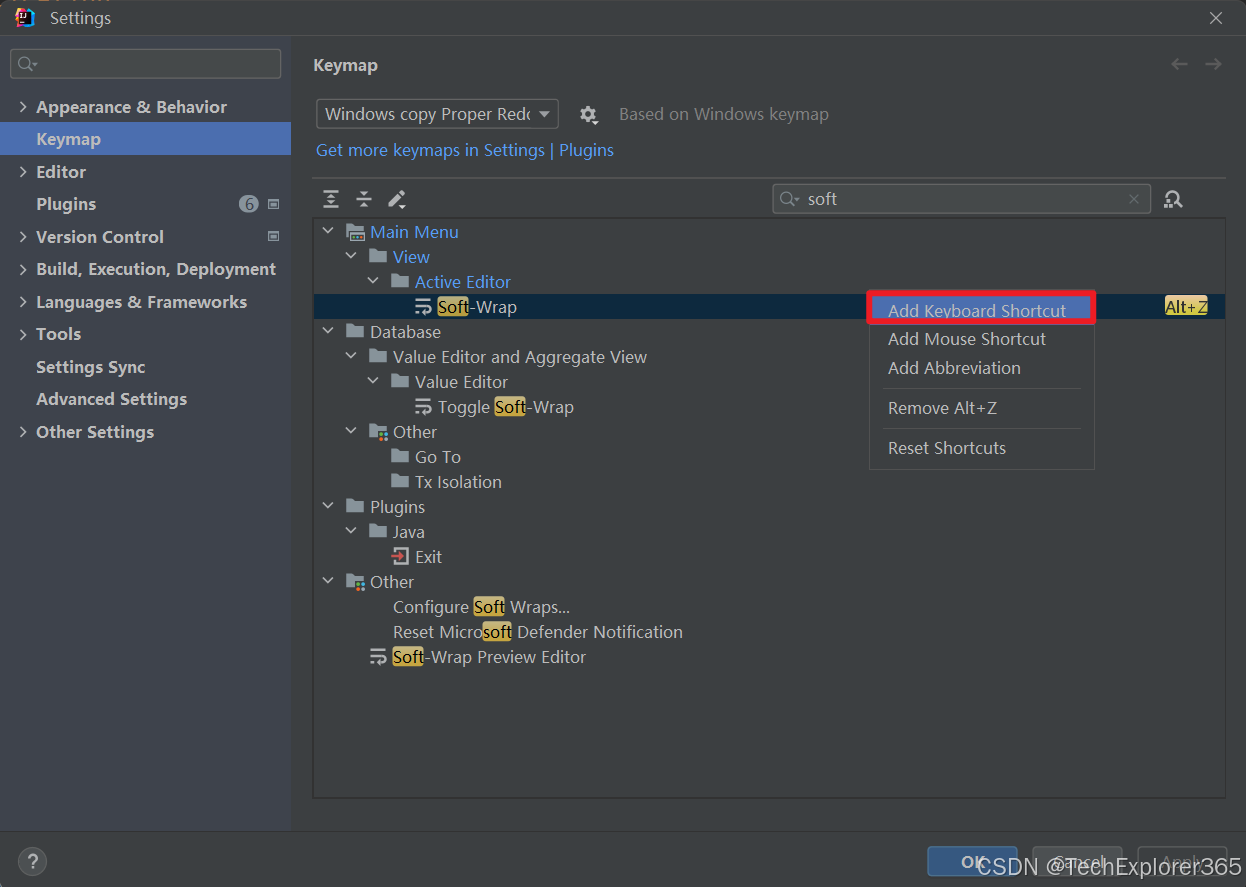Select Keymap in the settings sidebar

pos(145,139)
